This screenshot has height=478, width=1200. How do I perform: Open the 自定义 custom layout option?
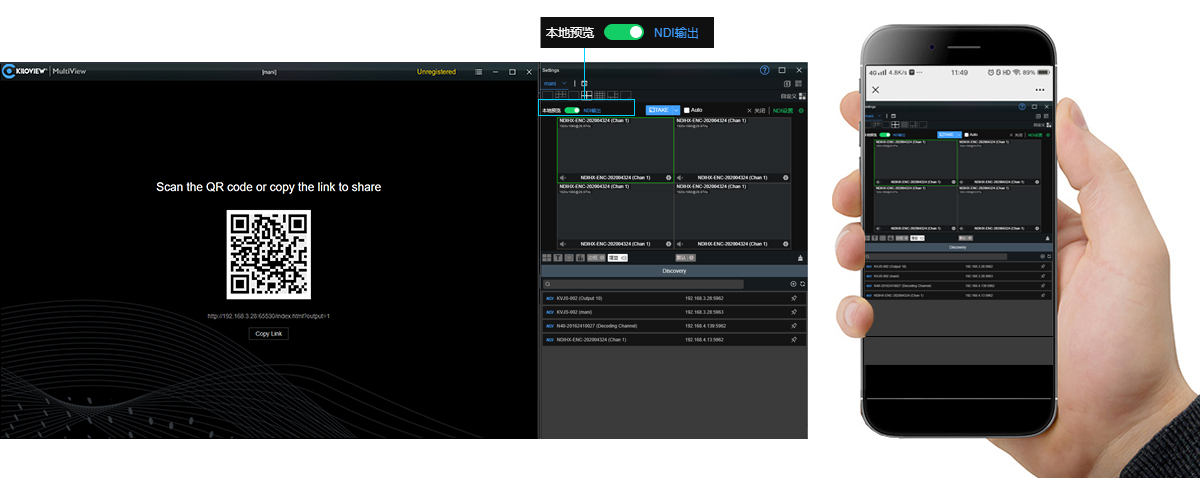tap(792, 96)
